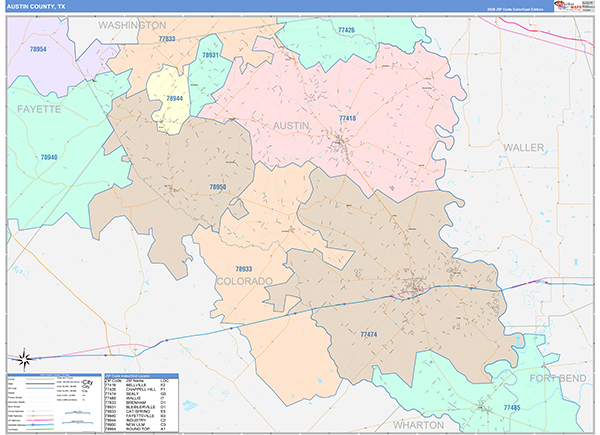
Task: Select the Austin County, TX title text
Action: pos(37,5)
